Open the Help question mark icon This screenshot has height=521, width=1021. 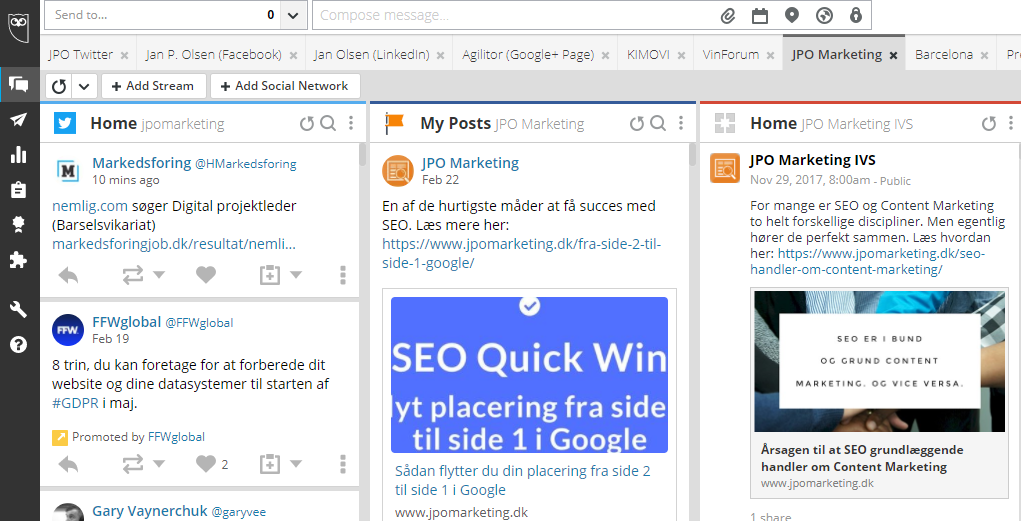pyautogui.click(x=19, y=344)
